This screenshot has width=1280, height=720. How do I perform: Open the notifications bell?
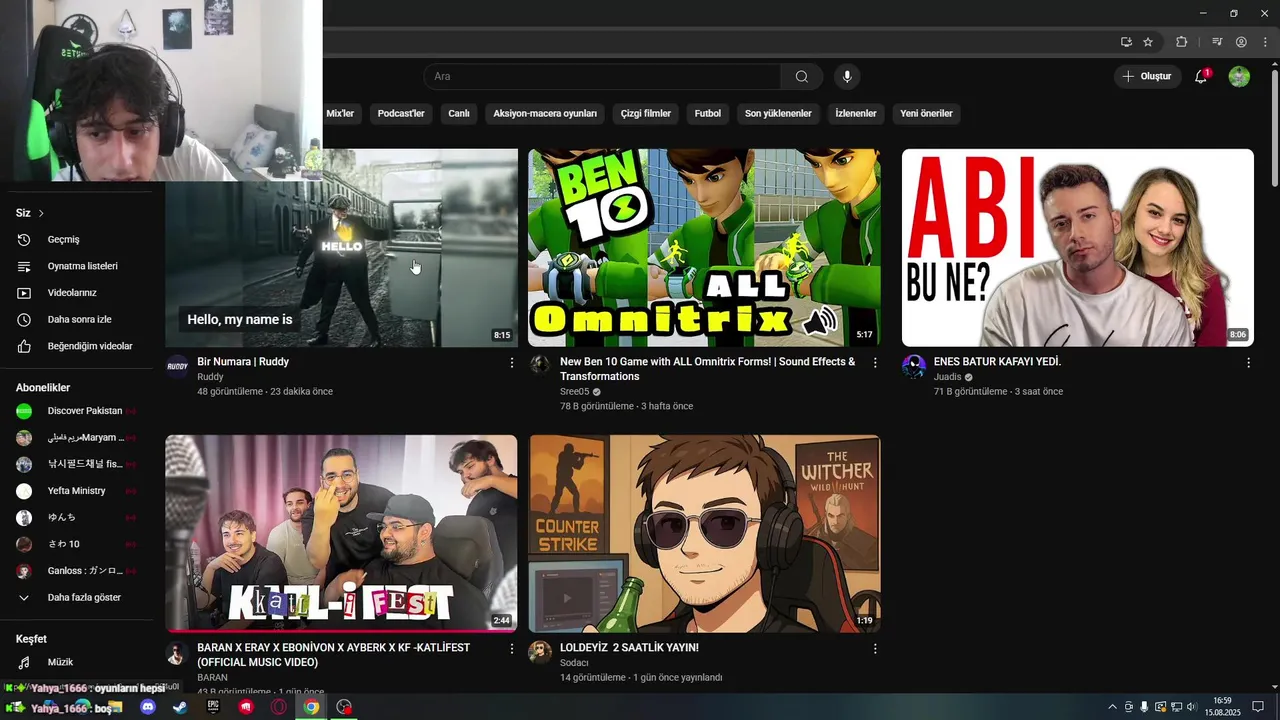tap(1202, 77)
